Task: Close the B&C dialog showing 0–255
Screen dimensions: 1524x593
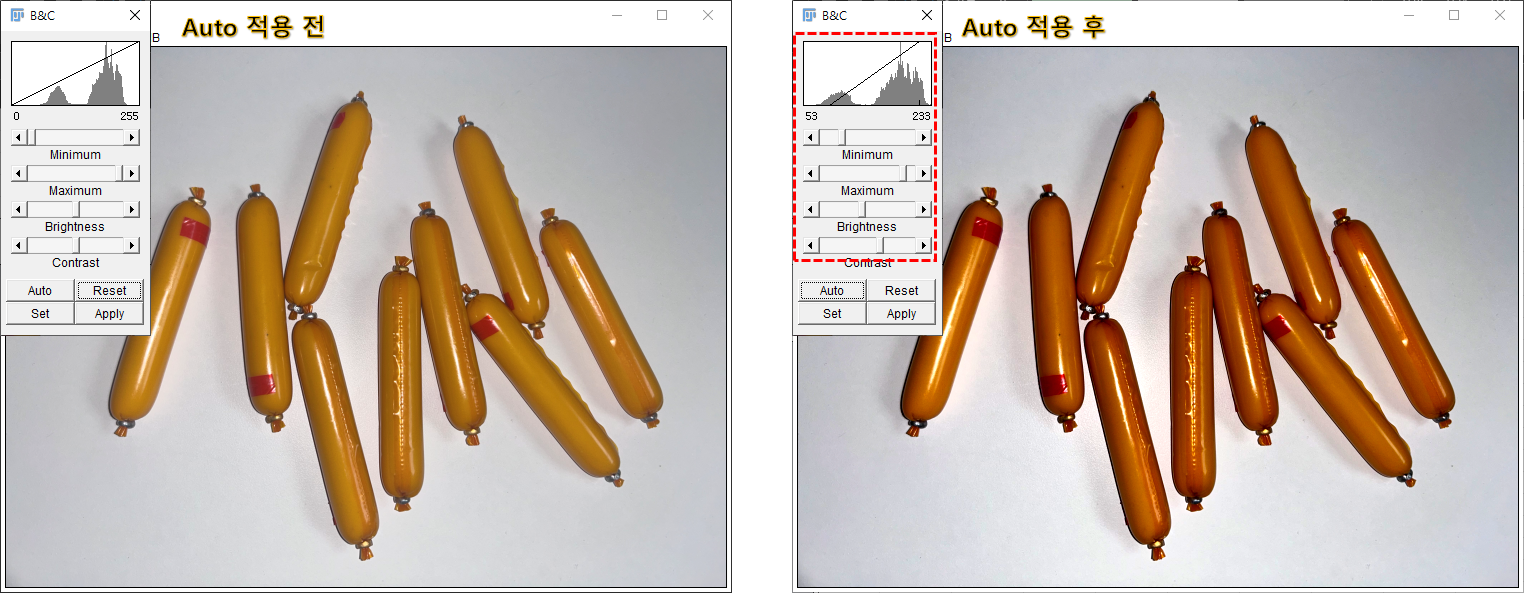Action: 135,15
